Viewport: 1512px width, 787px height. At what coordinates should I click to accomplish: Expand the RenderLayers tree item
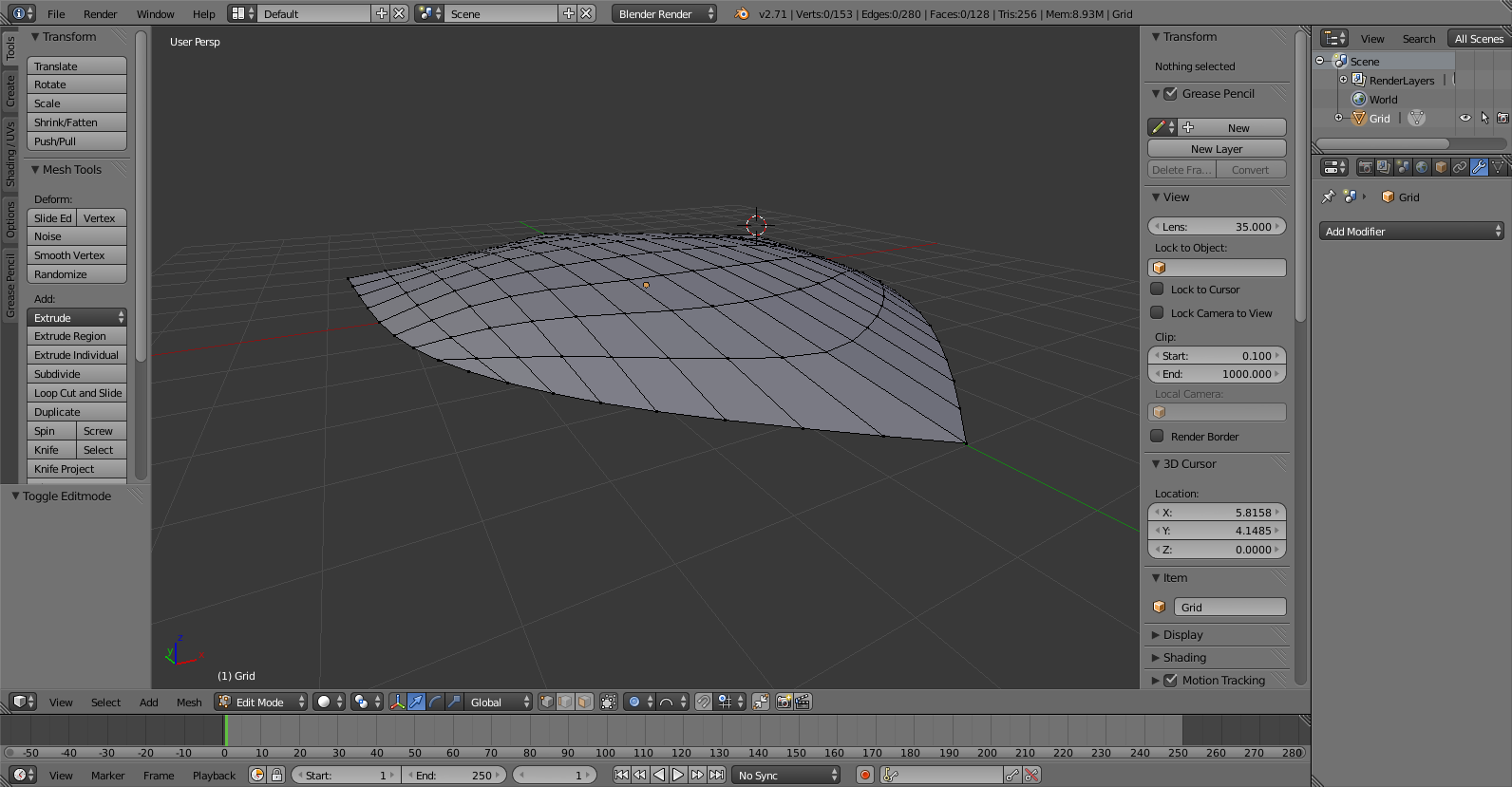pos(1343,80)
